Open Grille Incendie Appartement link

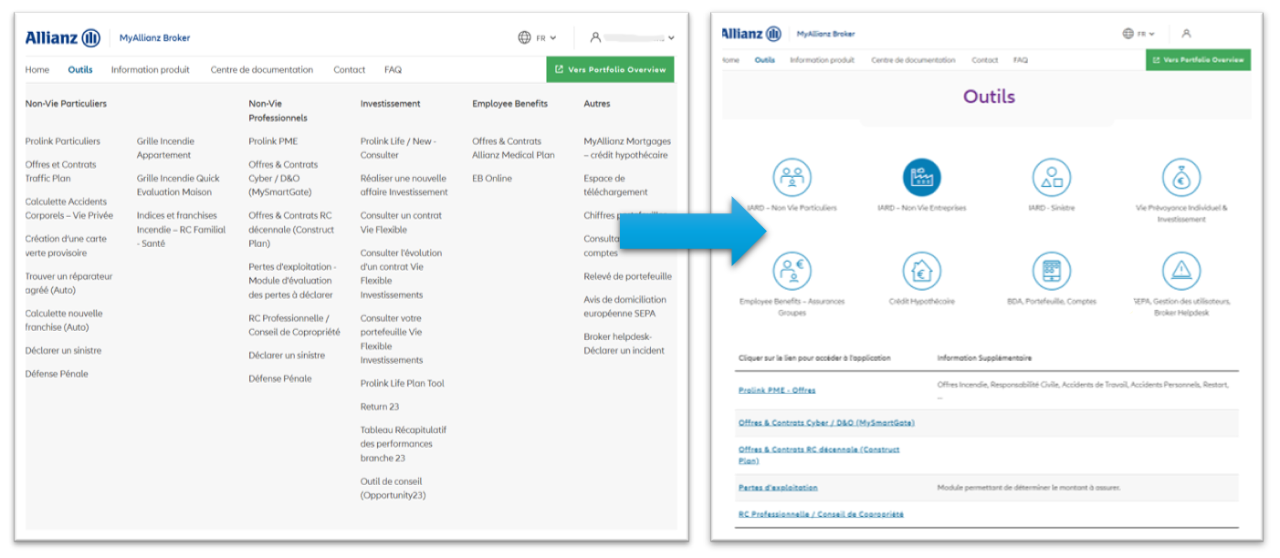166,148
